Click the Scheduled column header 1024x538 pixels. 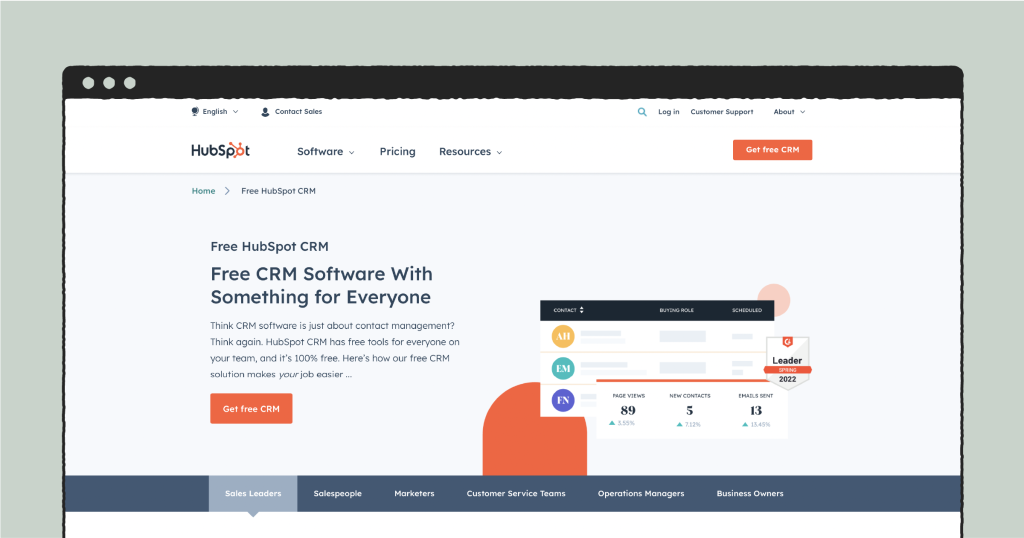pos(747,310)
